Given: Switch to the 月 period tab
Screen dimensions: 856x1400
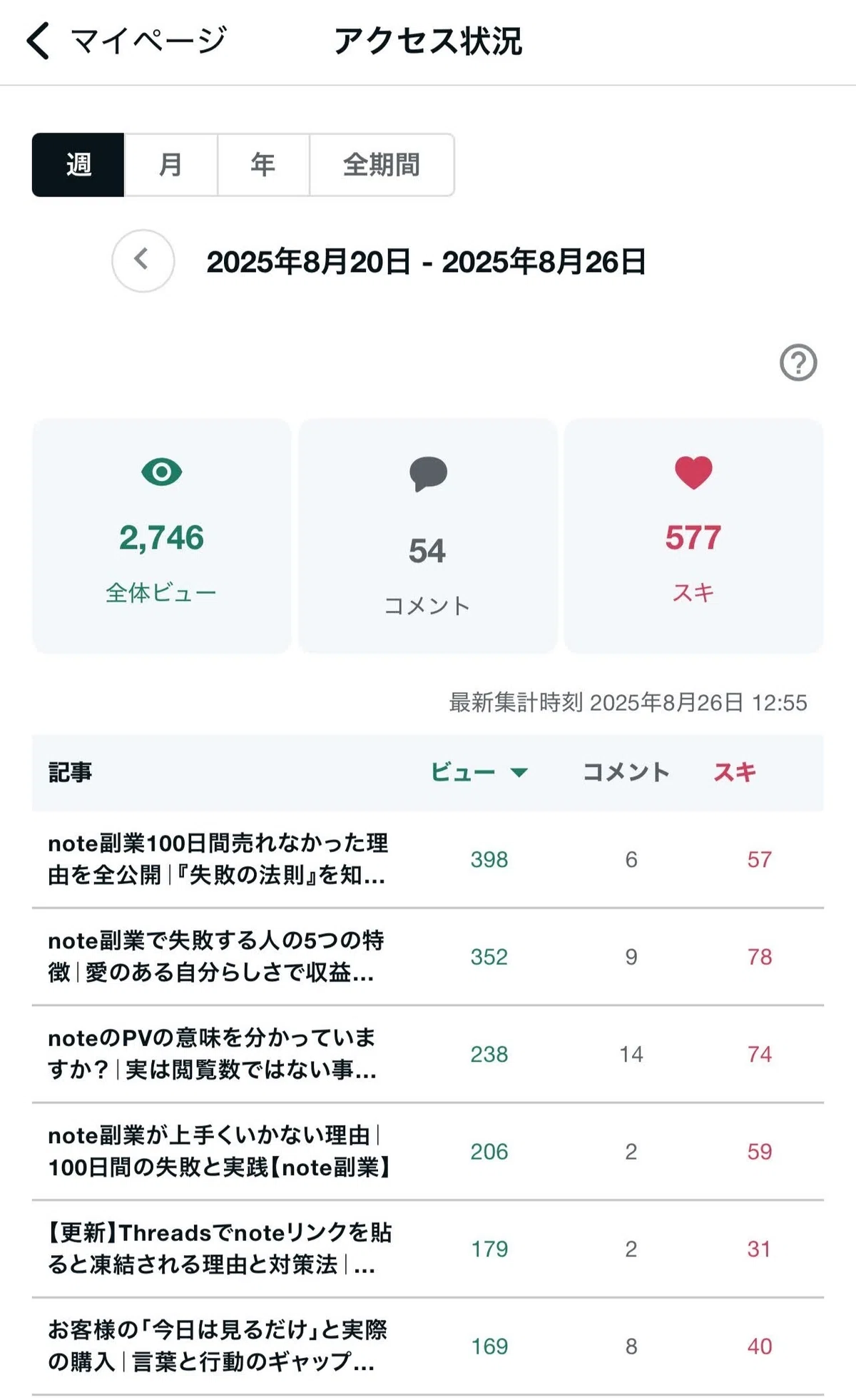Looking at the screenshot, I should point(171,165).
